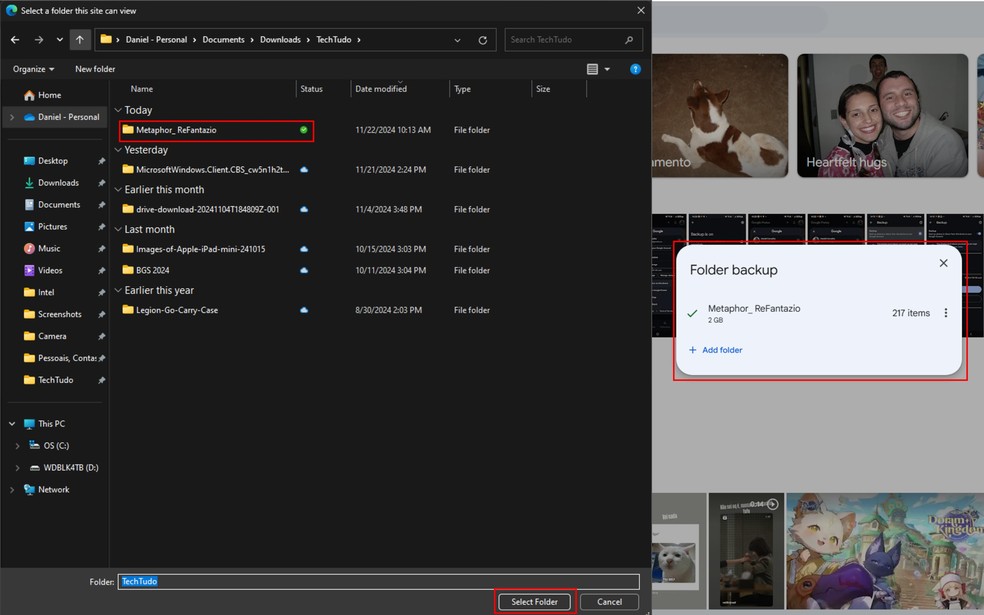
Task: Expand the address bar path history dropdown
Action: coord(458,40)
